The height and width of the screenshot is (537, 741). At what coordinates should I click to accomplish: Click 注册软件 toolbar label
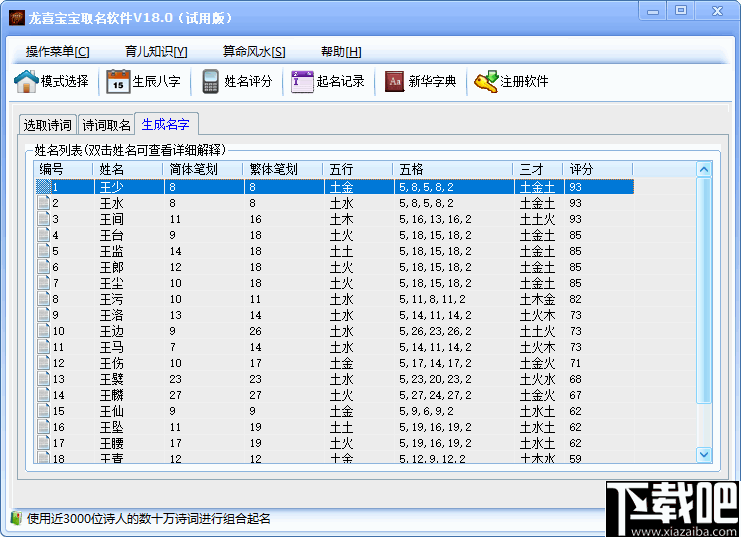click(x=524, y=81)
